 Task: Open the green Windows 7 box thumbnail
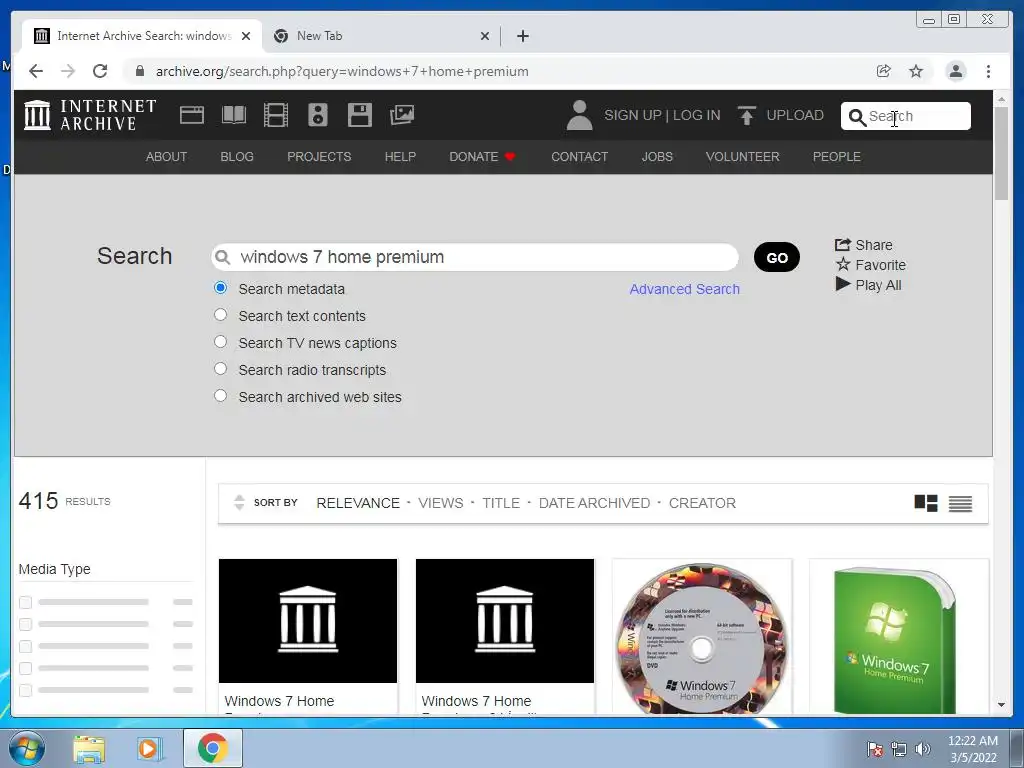pos(899,637)
